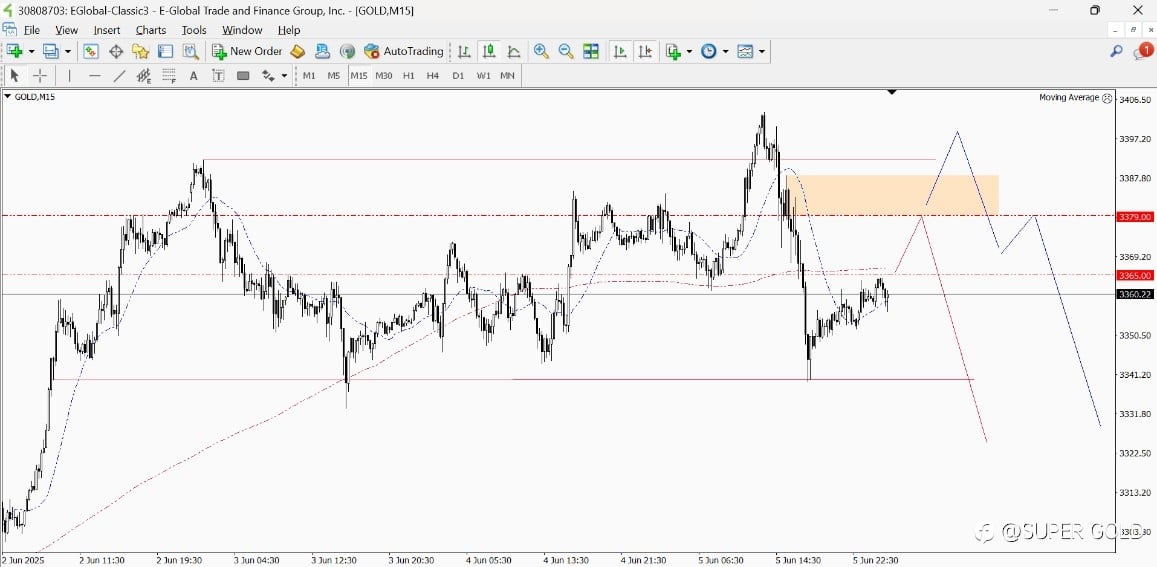Draw a horizontal line
This screenshot has width=1157, height=567.
click(x=94, y=75)
